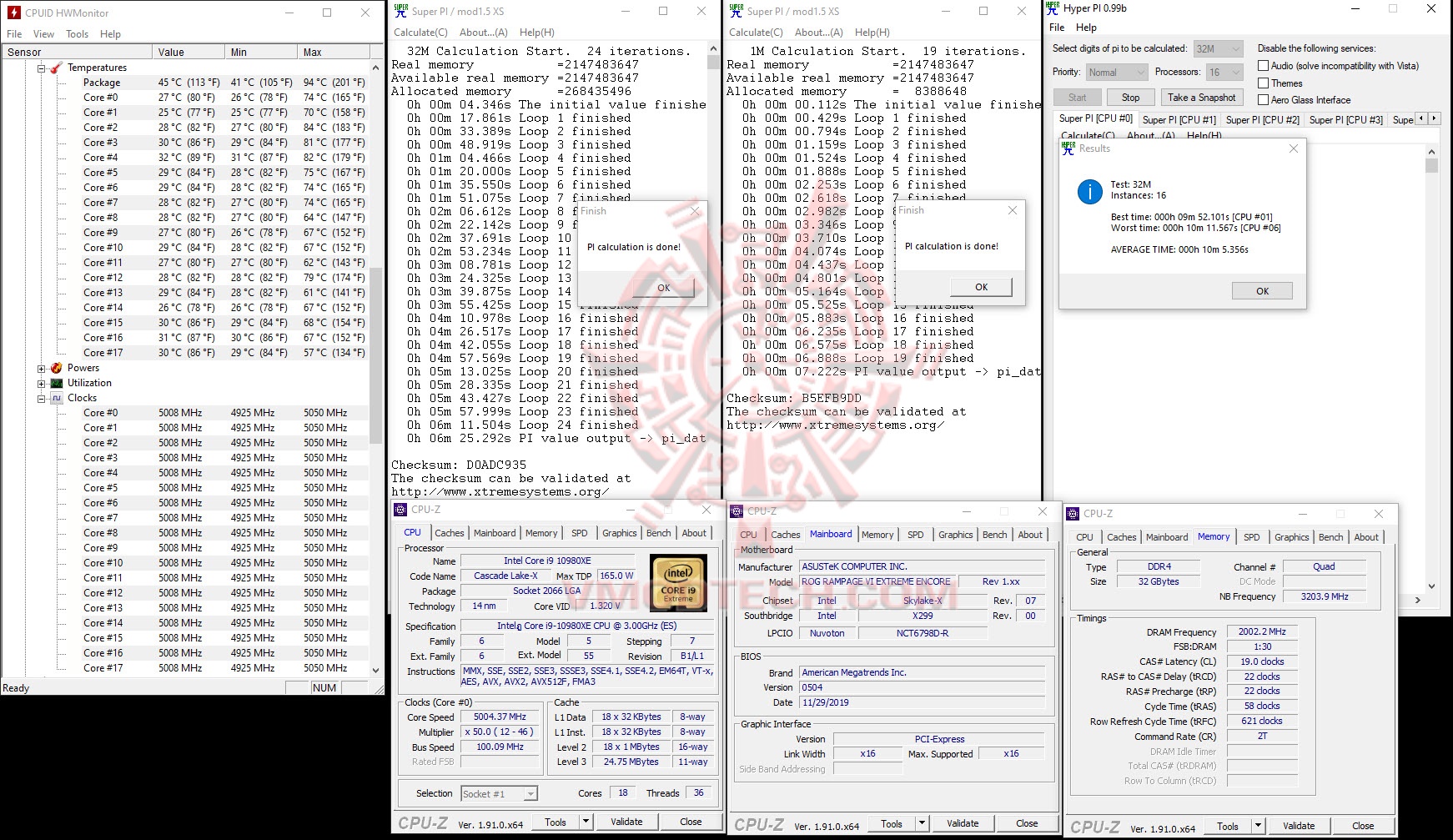
Task: Enable Audio (solve incompatibility with Vista) checkbox
Action: (1264, 66)
